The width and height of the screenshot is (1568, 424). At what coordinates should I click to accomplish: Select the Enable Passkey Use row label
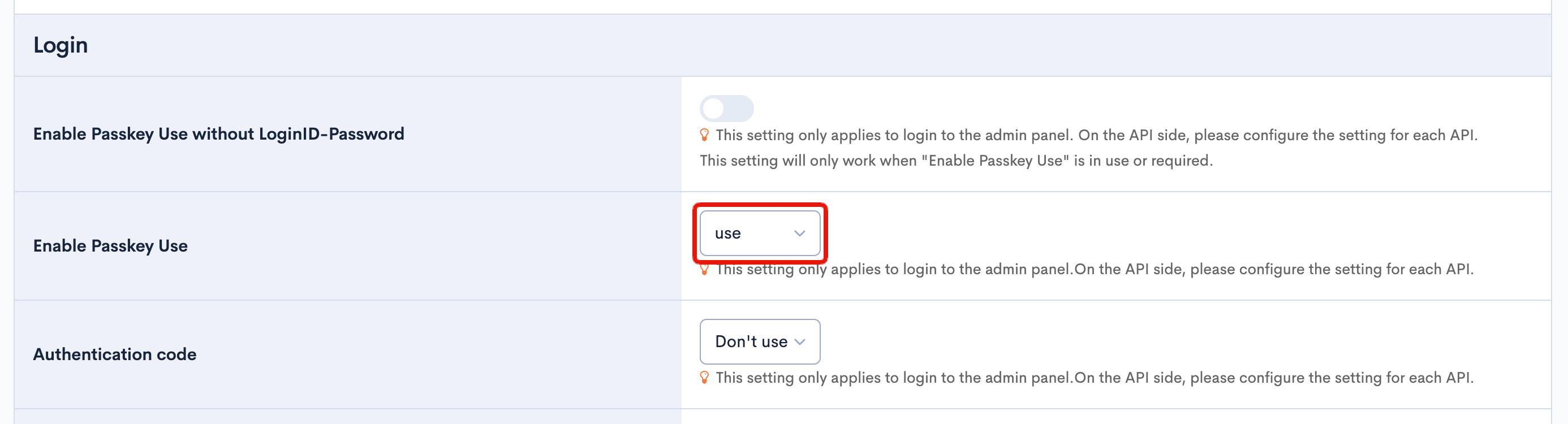click(x=110, y=246)
